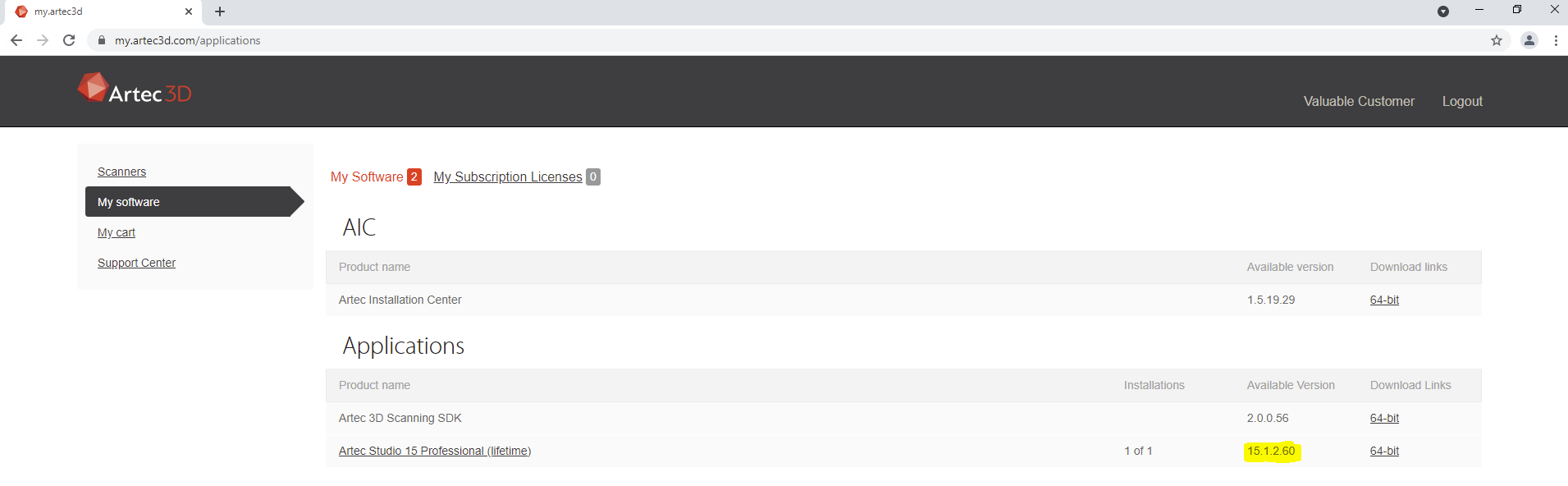Open Chrome profile avatar menu

(1529, 40)
